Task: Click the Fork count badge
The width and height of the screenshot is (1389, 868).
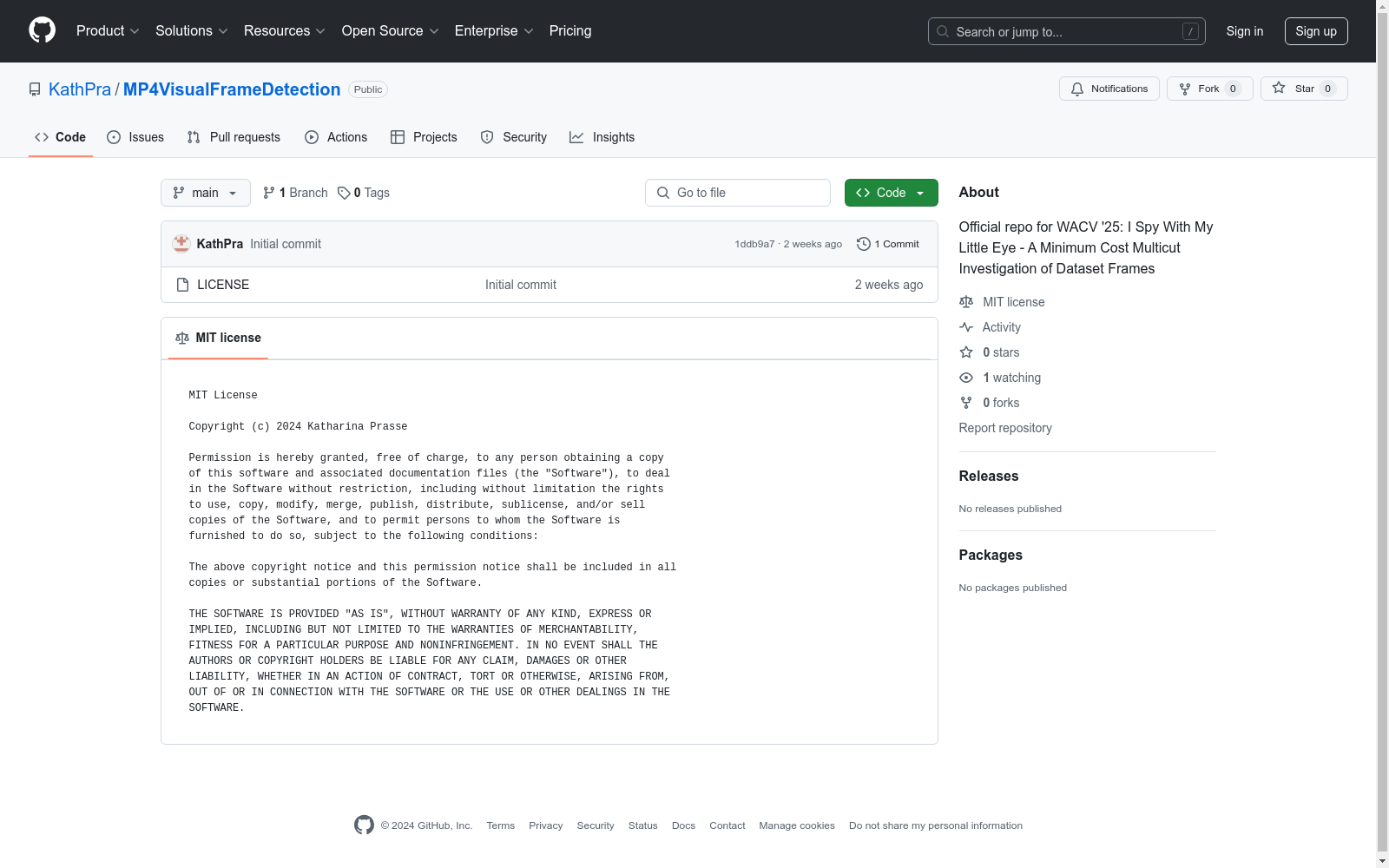Action: coord(1233,89)
